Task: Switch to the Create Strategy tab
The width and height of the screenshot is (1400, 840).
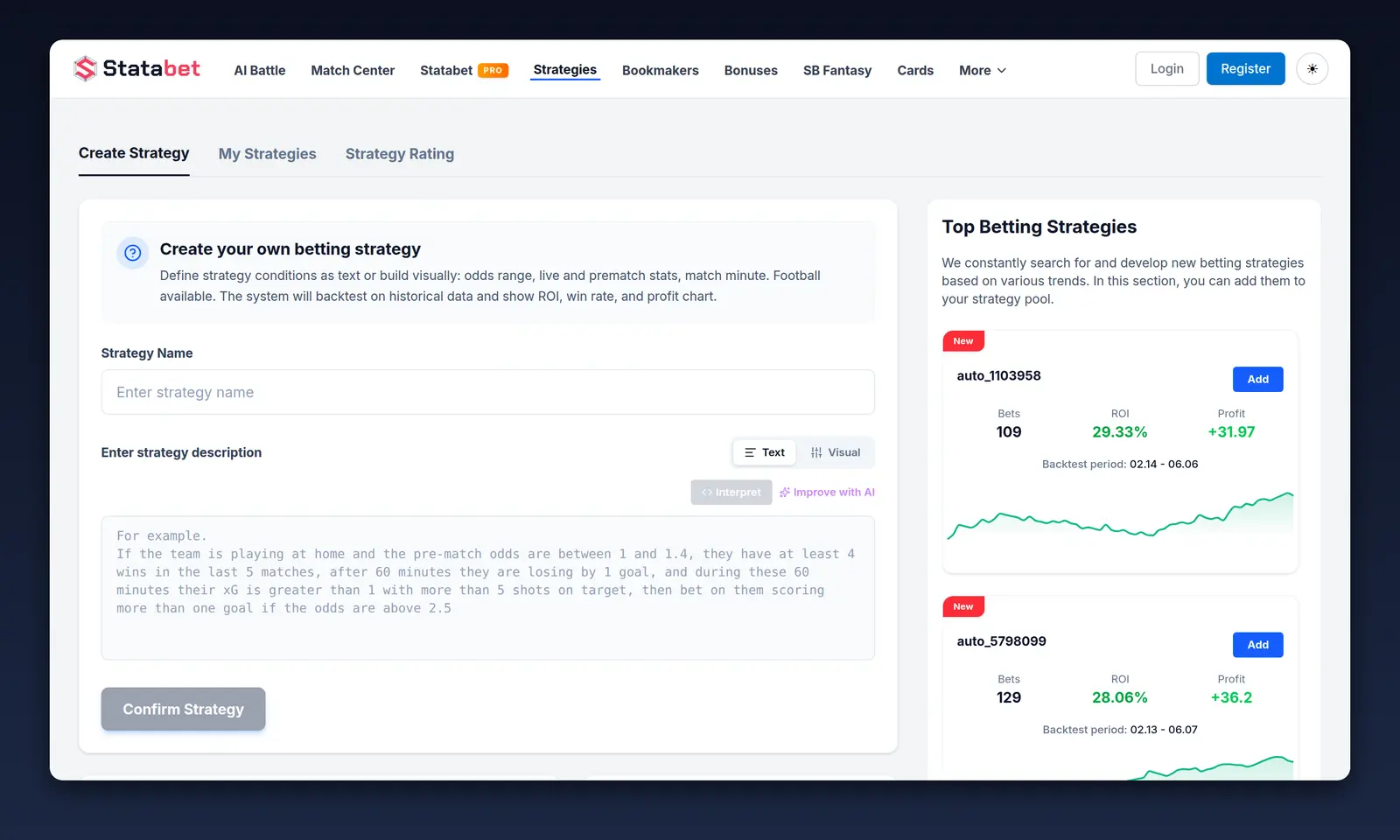Action: pos(134,153)
